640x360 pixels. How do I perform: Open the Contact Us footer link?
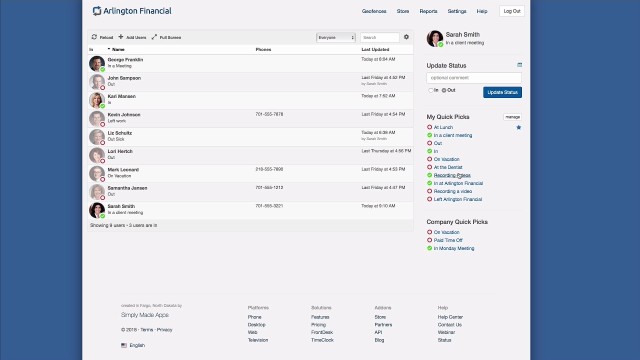(450, 325)
